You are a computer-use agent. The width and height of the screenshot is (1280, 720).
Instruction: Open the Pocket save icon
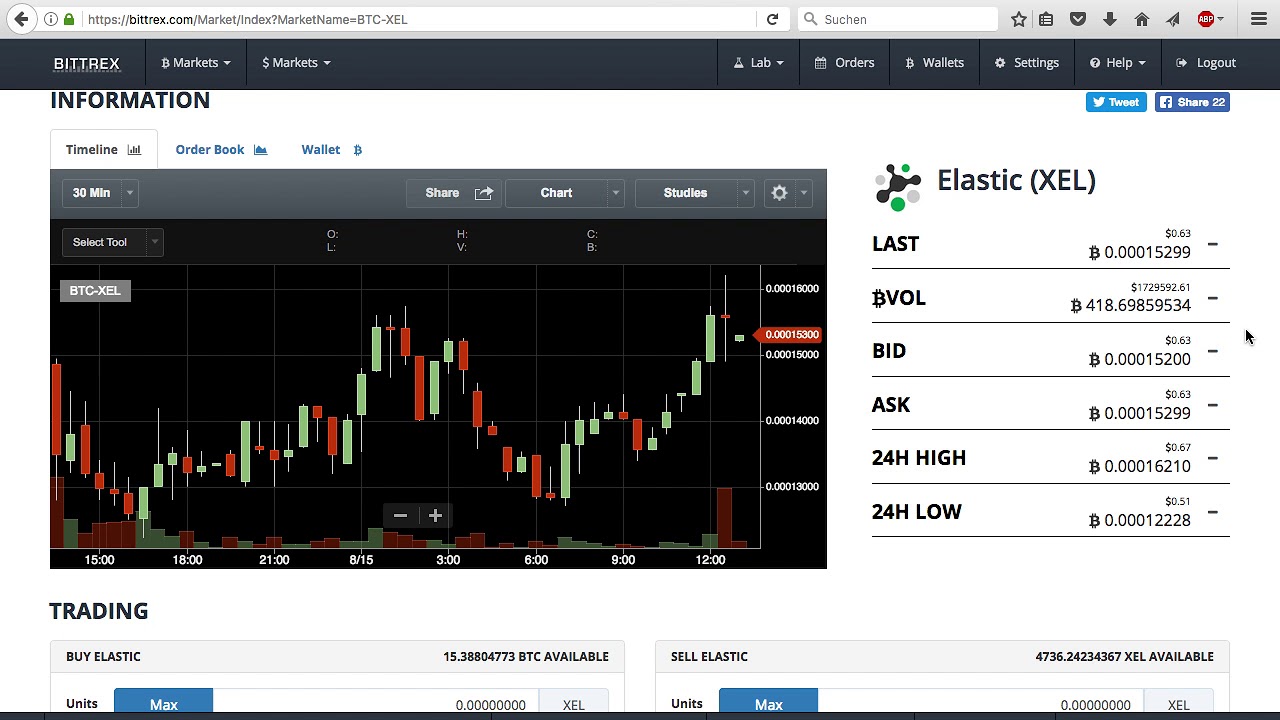click(1078, 19)
